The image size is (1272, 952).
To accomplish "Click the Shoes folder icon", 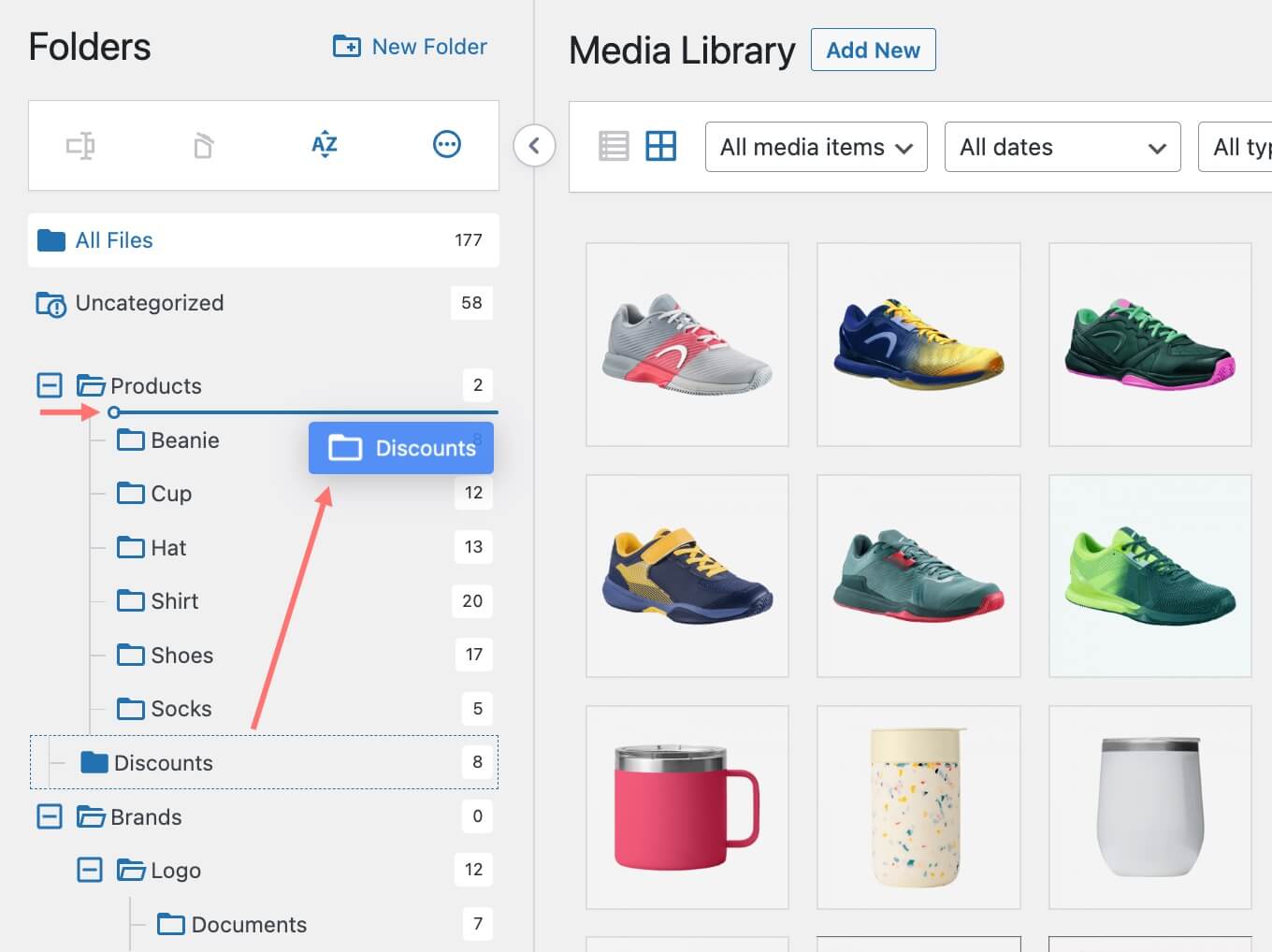I will (x=131, y=654).
